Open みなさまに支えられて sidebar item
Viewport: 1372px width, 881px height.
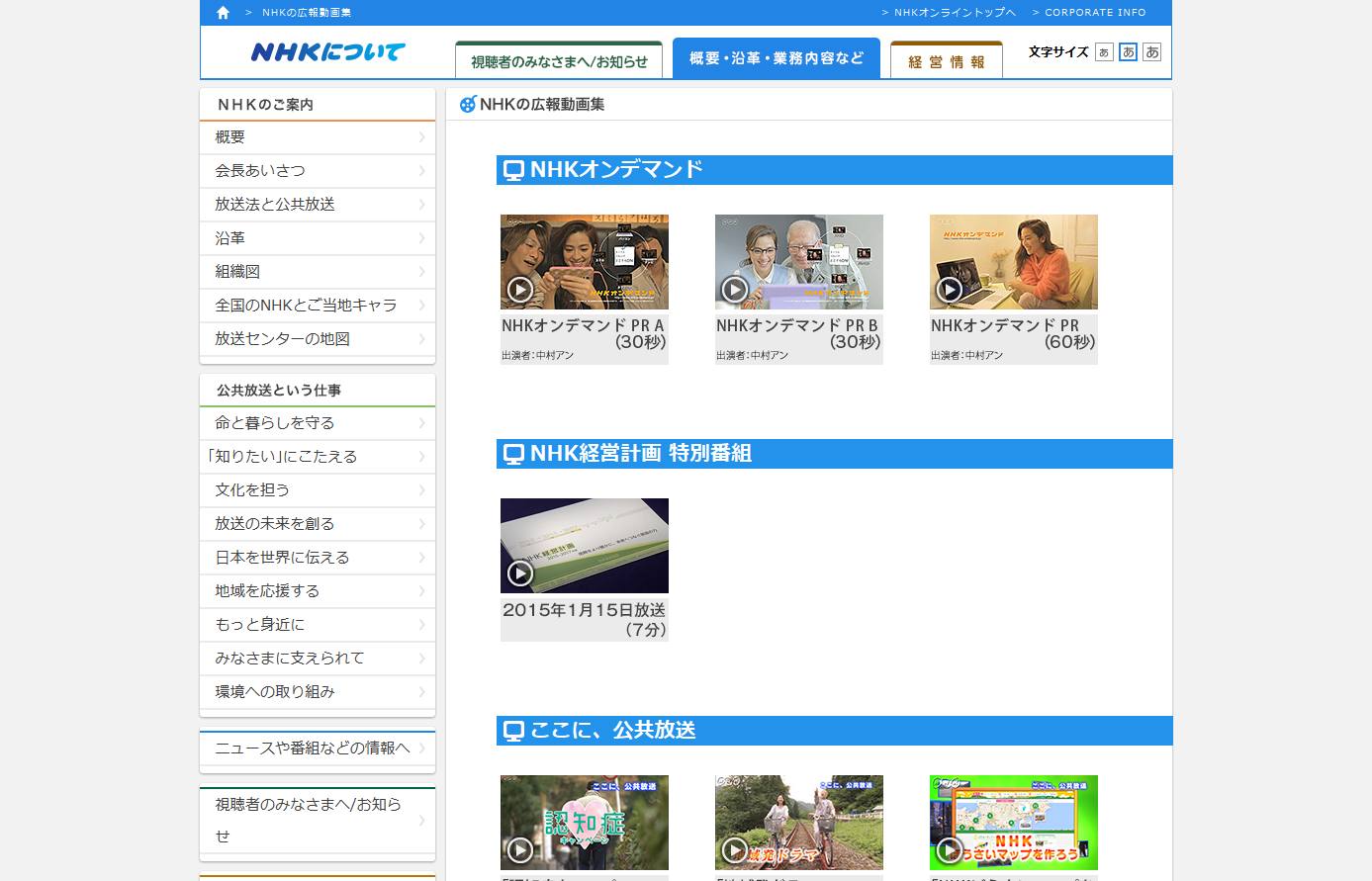318,659
